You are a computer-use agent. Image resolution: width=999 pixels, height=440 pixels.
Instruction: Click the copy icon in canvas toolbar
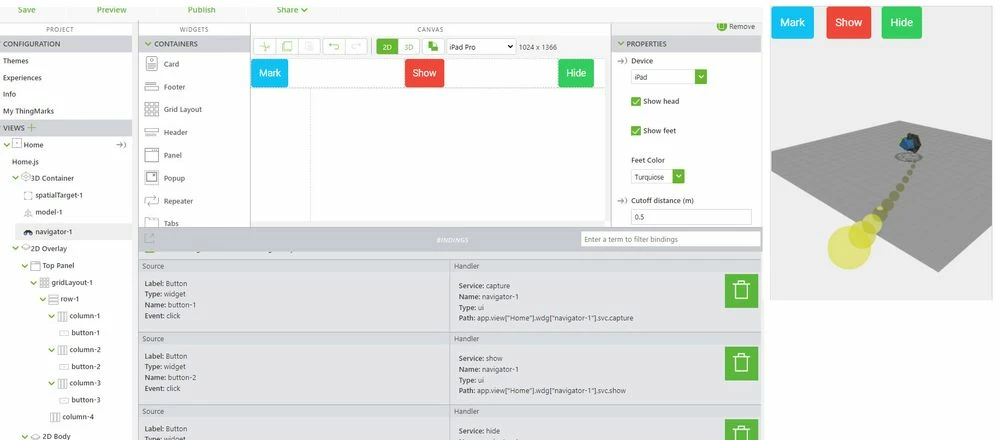click(x=287, y=46)
